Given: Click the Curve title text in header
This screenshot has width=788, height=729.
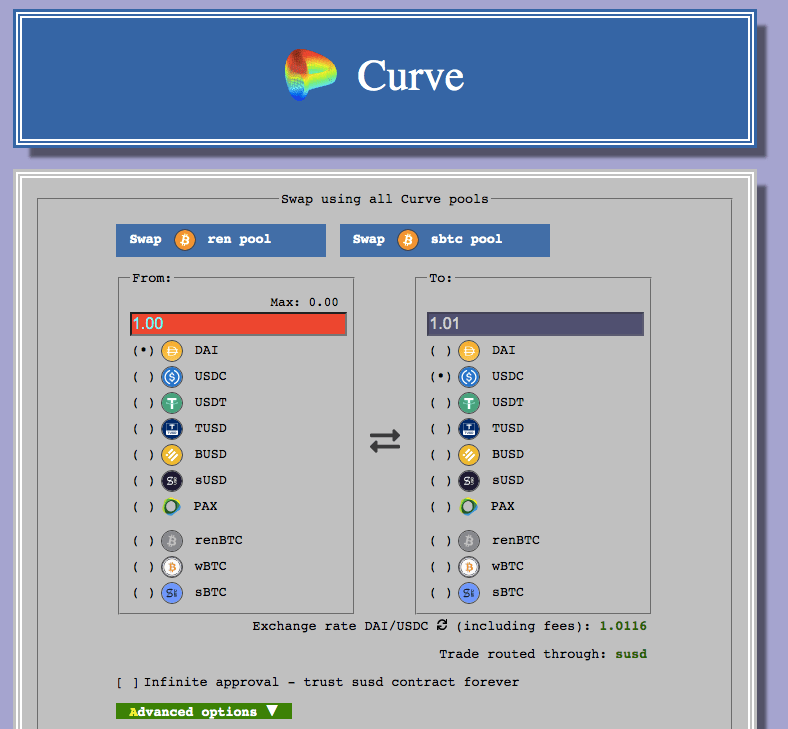Looking at the screenshot, I should pyautogui.click(x=410, y=76).
